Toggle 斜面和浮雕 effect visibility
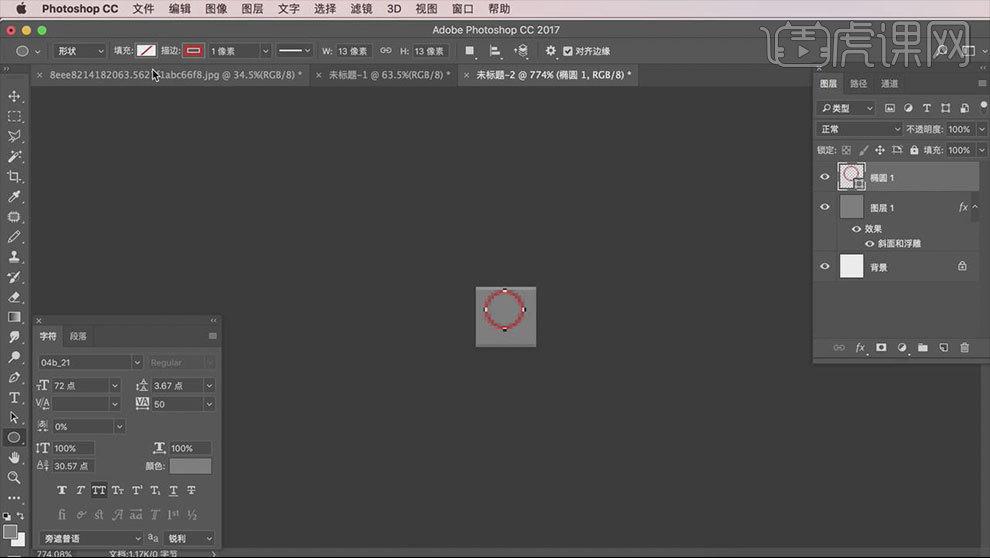990x558 pixels. point(869,244)
